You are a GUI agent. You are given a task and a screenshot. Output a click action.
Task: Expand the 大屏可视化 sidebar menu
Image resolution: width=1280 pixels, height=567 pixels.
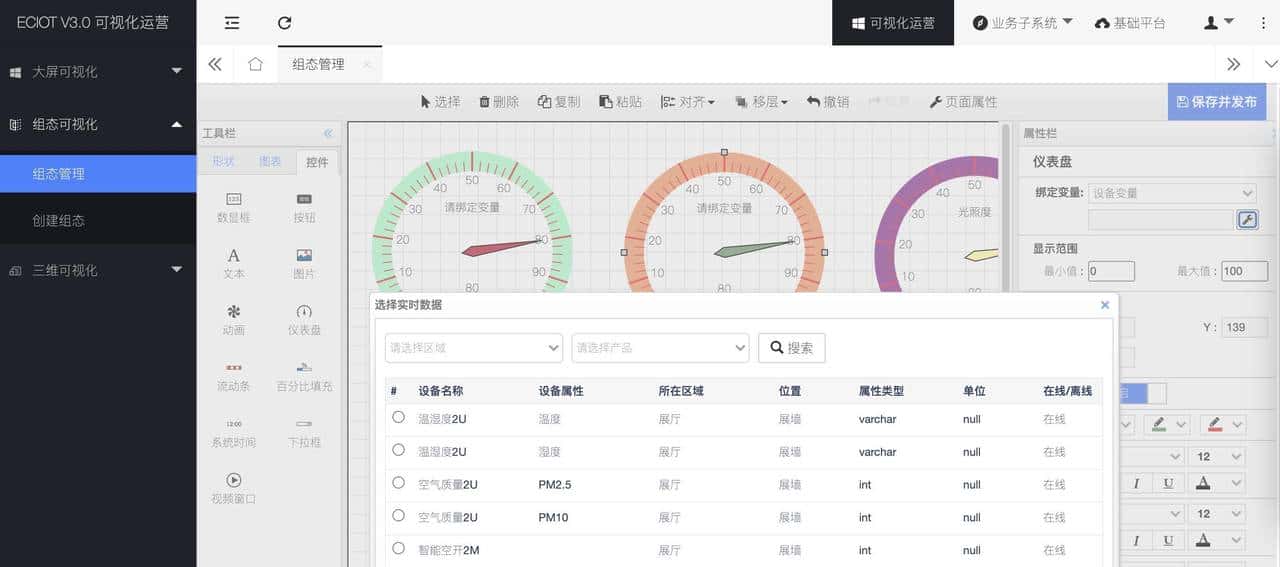[x=98, y=71]
